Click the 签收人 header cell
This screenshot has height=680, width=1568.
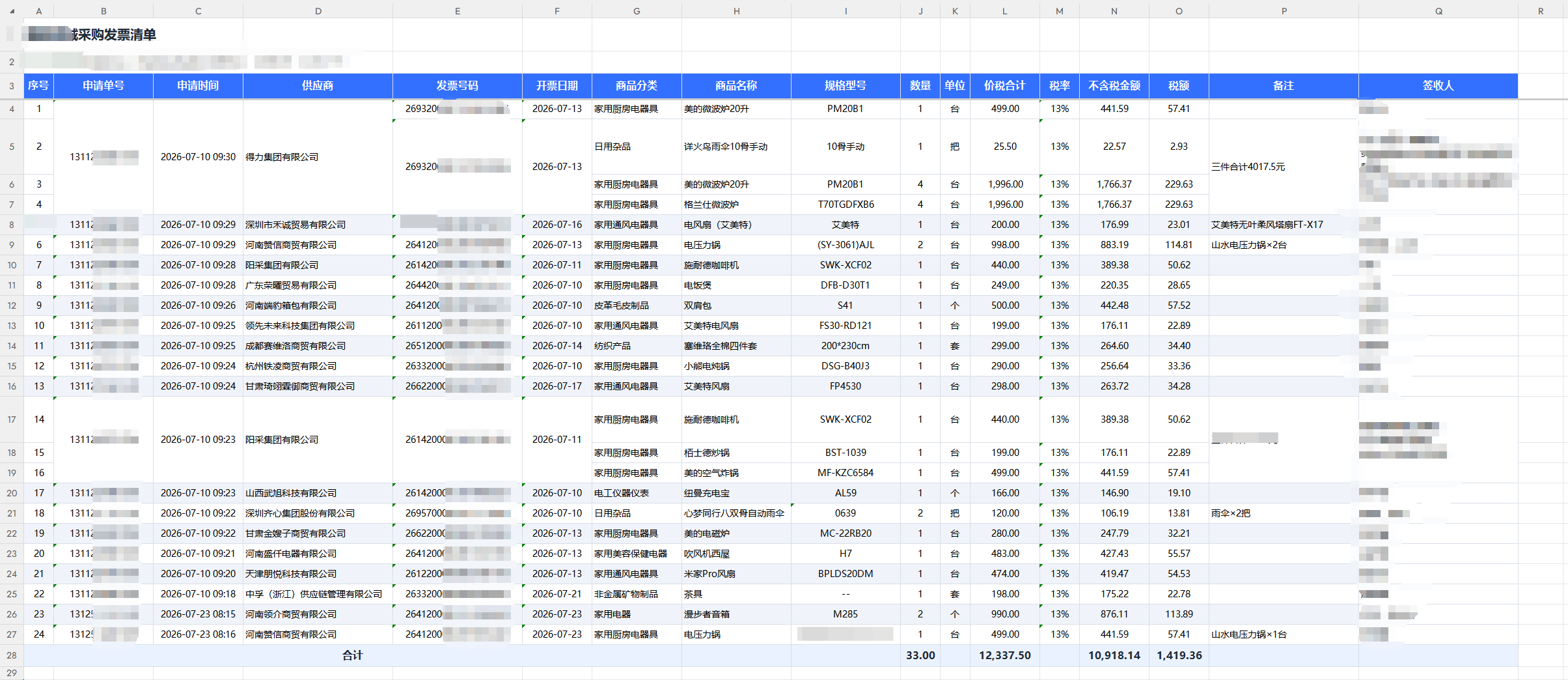point(1438,85)
